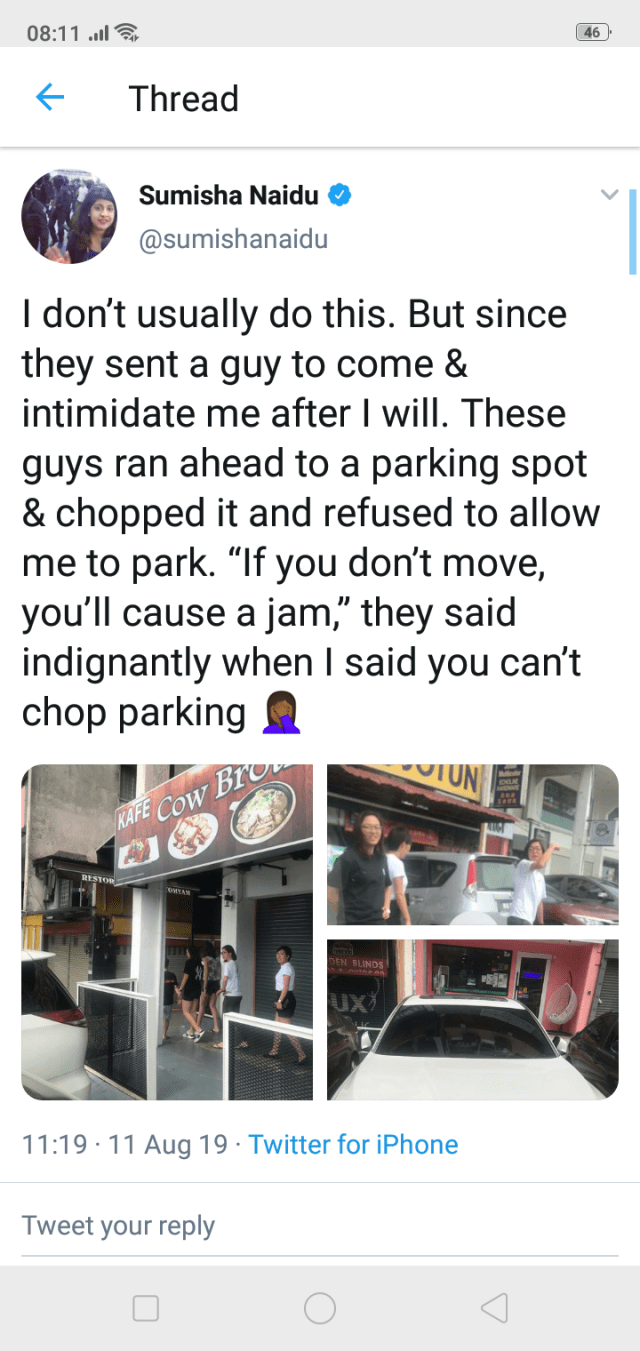Tap the battery indicator in status bar
The height and width of the screenshot is (1351, 640).
pos(593,32)
